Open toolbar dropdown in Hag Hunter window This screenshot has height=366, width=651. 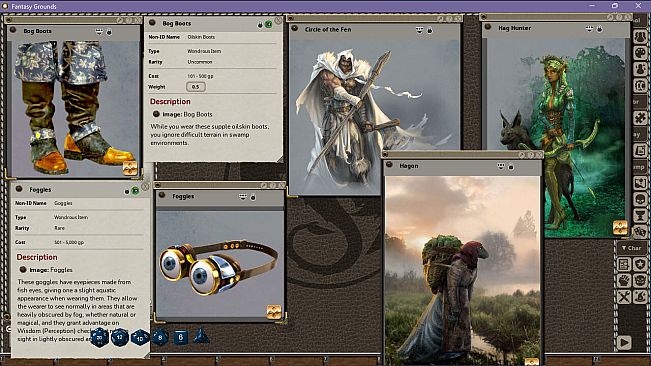click(x=589, y=29)
